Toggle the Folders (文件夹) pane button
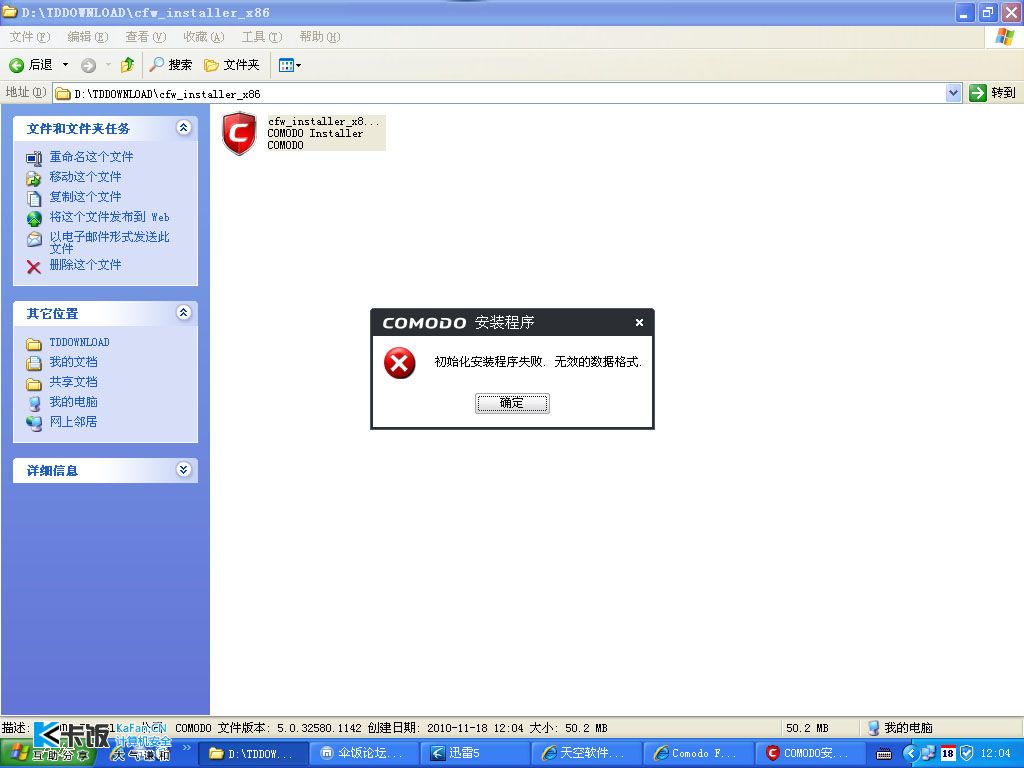Image resolution: width=1024 pixels, height=768 pixels. coord(232,65)
